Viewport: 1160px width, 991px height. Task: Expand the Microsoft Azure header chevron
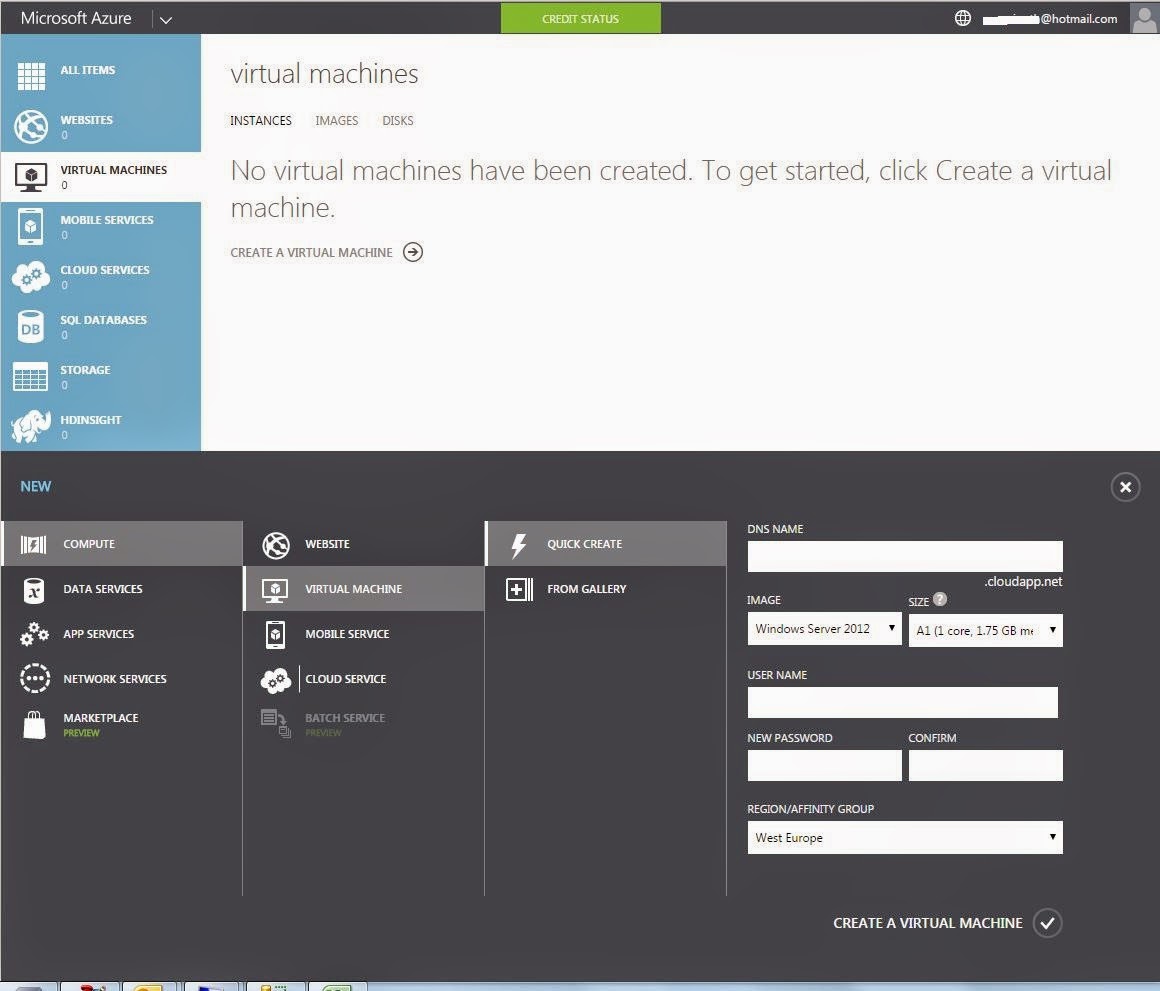pos(166,20)
